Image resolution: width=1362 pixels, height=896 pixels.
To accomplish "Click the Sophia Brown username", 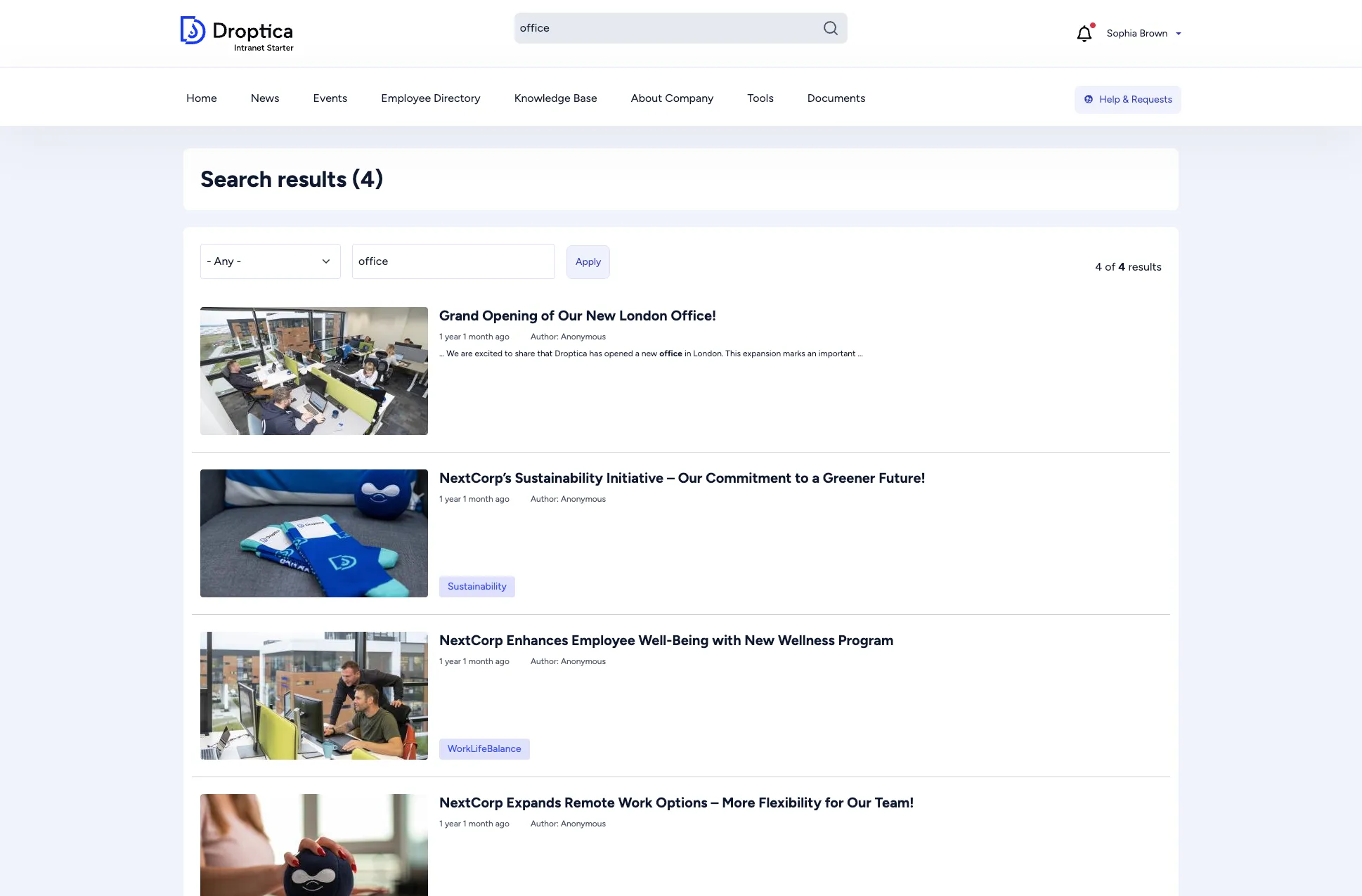I will (1136, 33).
